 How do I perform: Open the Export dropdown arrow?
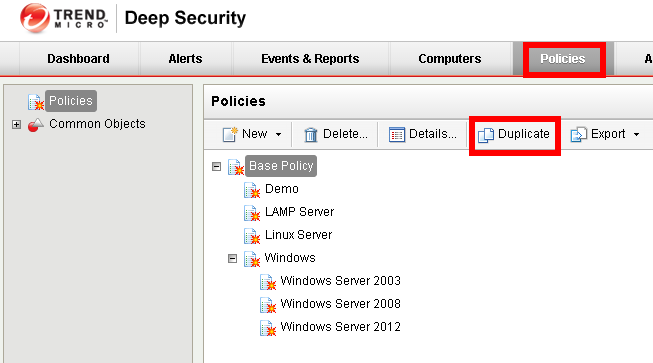[x=636, y=134]
